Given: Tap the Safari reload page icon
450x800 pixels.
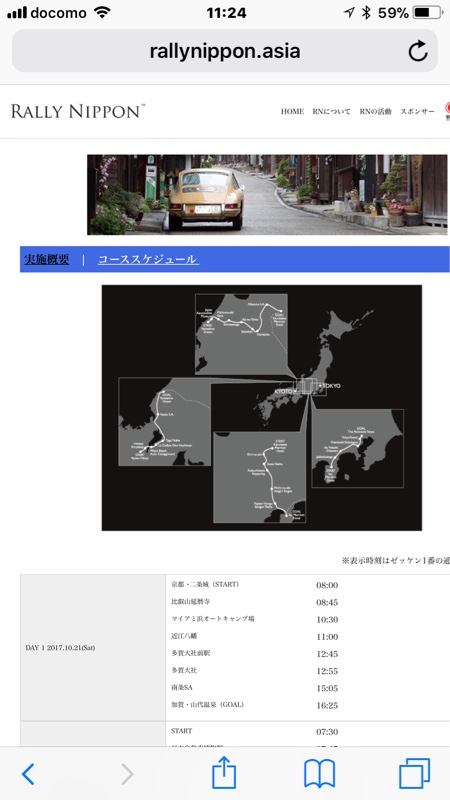Looking at the screenshot, I should click(x=418, y=51).
